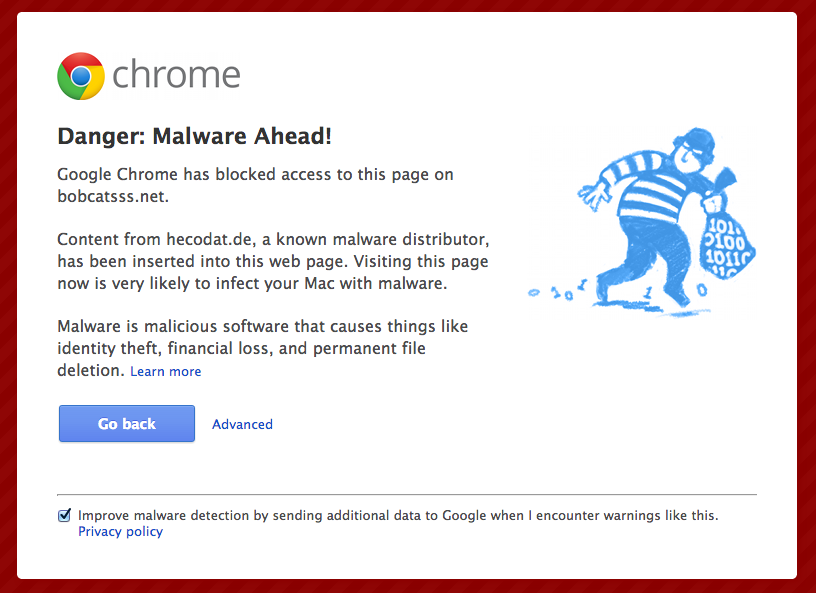Click the bobcatsss.net domain text
The image size is (816, 593).
[112, 196]
